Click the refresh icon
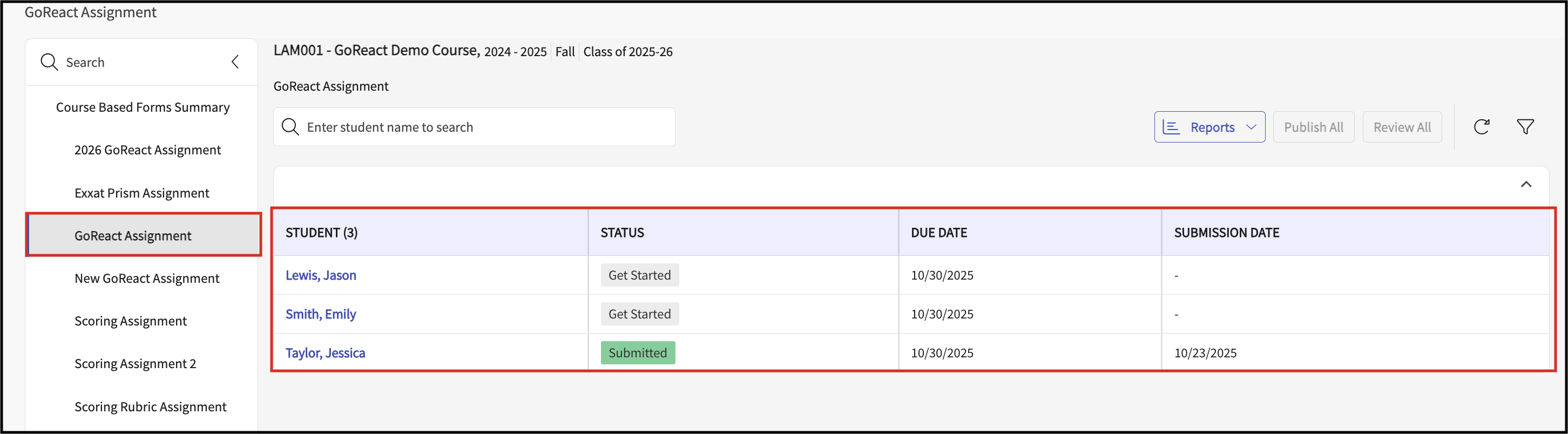This screenshot has height=434, width=1568. click(x=1481, y=127)
